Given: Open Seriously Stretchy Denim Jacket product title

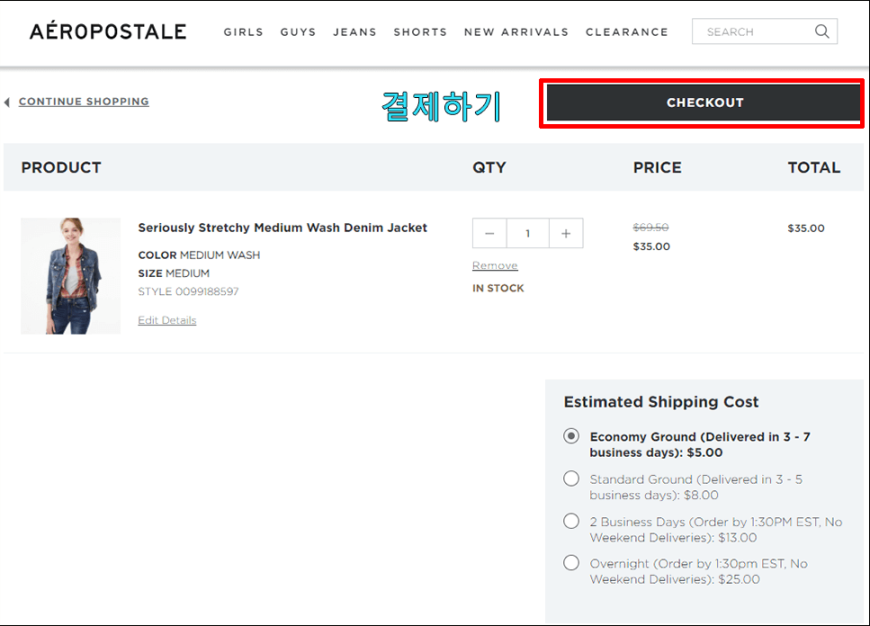Looking at the screenshot, I should (x=282, y=228).
